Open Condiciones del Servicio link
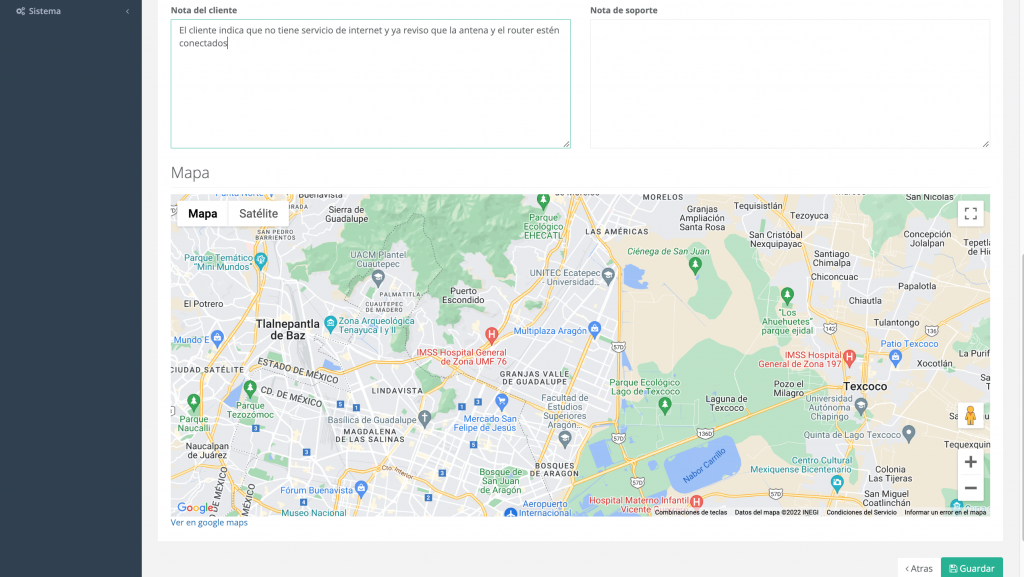Image resolution: width=1024 pixels, height=577 pixels. point(861,512)
